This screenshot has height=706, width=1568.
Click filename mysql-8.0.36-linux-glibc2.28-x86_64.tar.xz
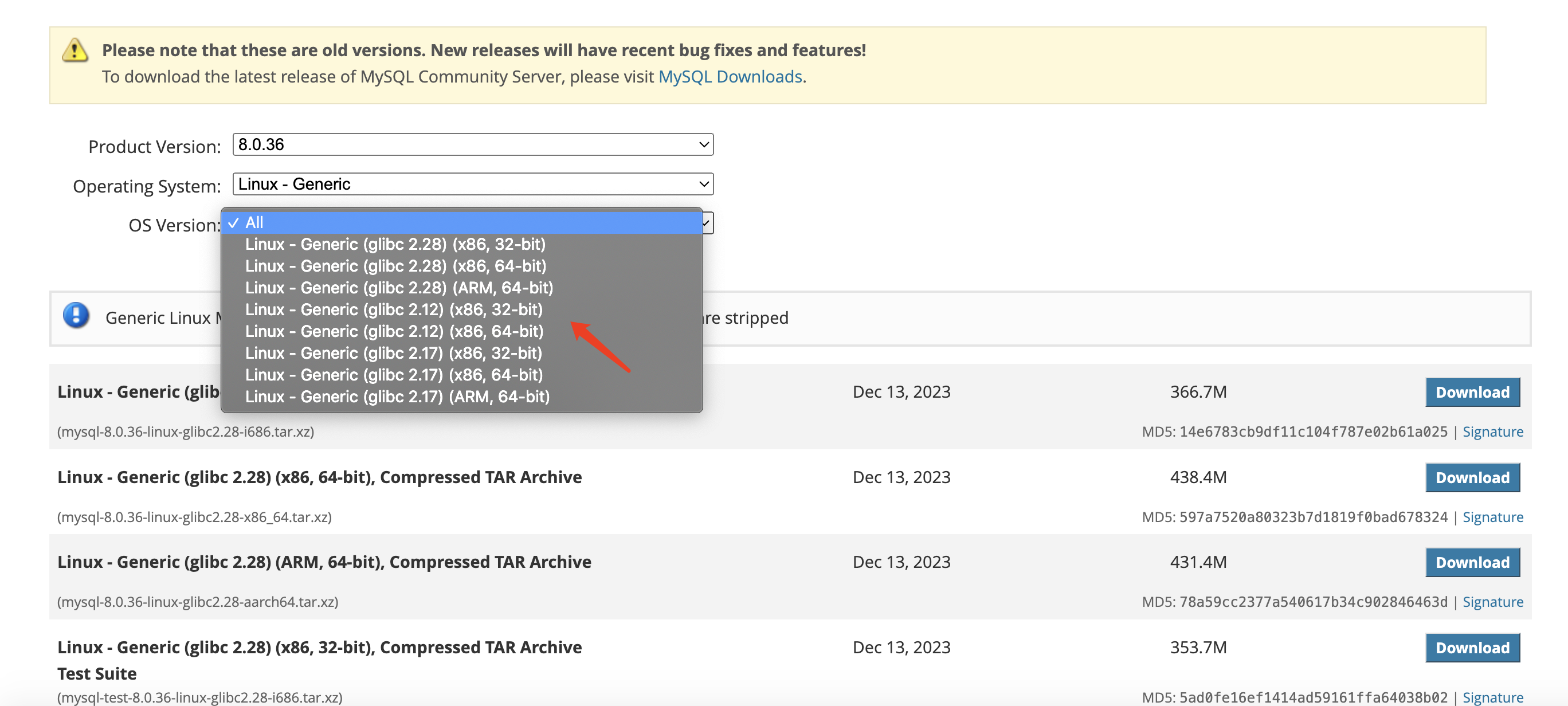click(194, 517)
